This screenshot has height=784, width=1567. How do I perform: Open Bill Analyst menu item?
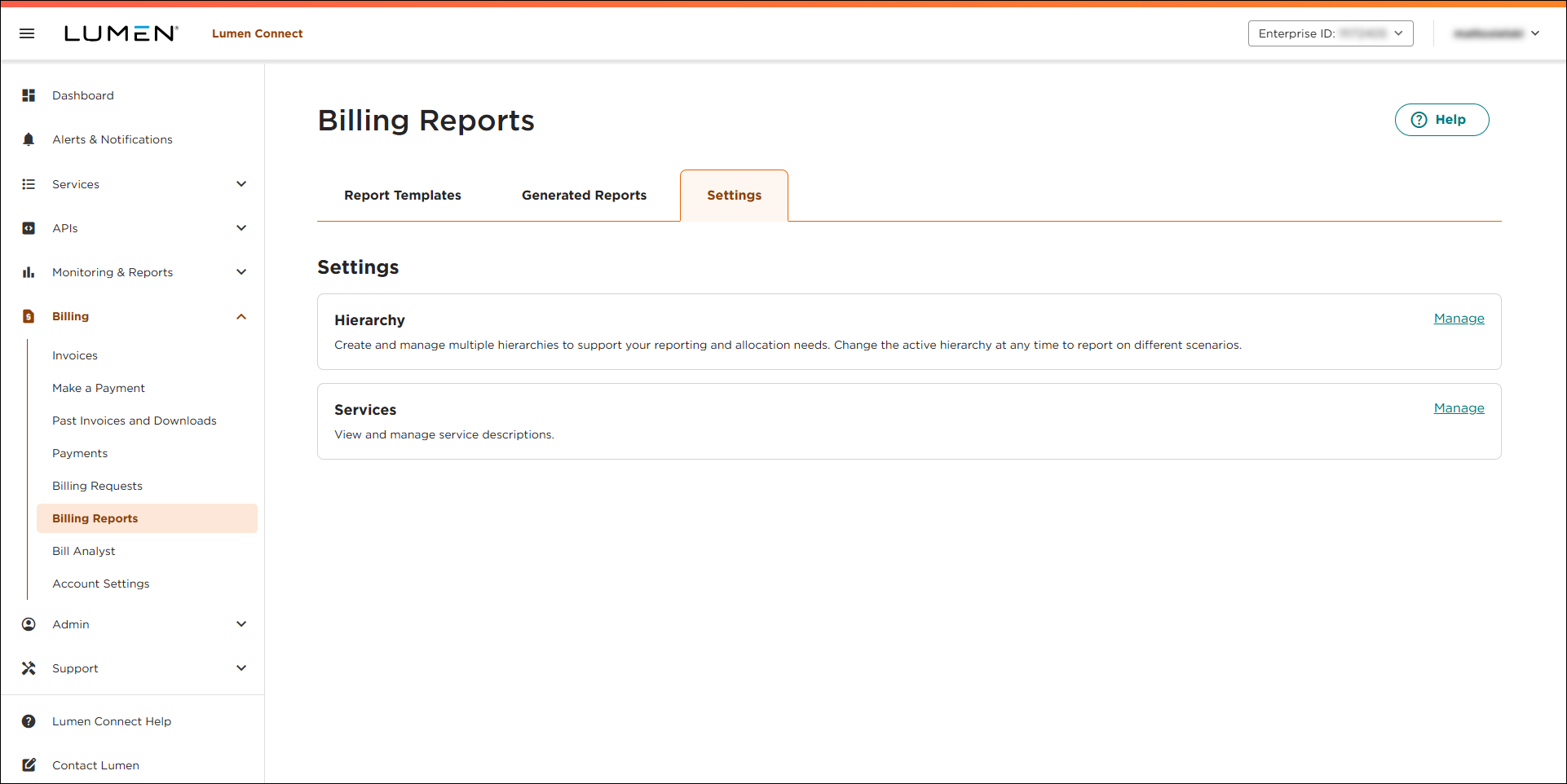[x=84, y=551]
